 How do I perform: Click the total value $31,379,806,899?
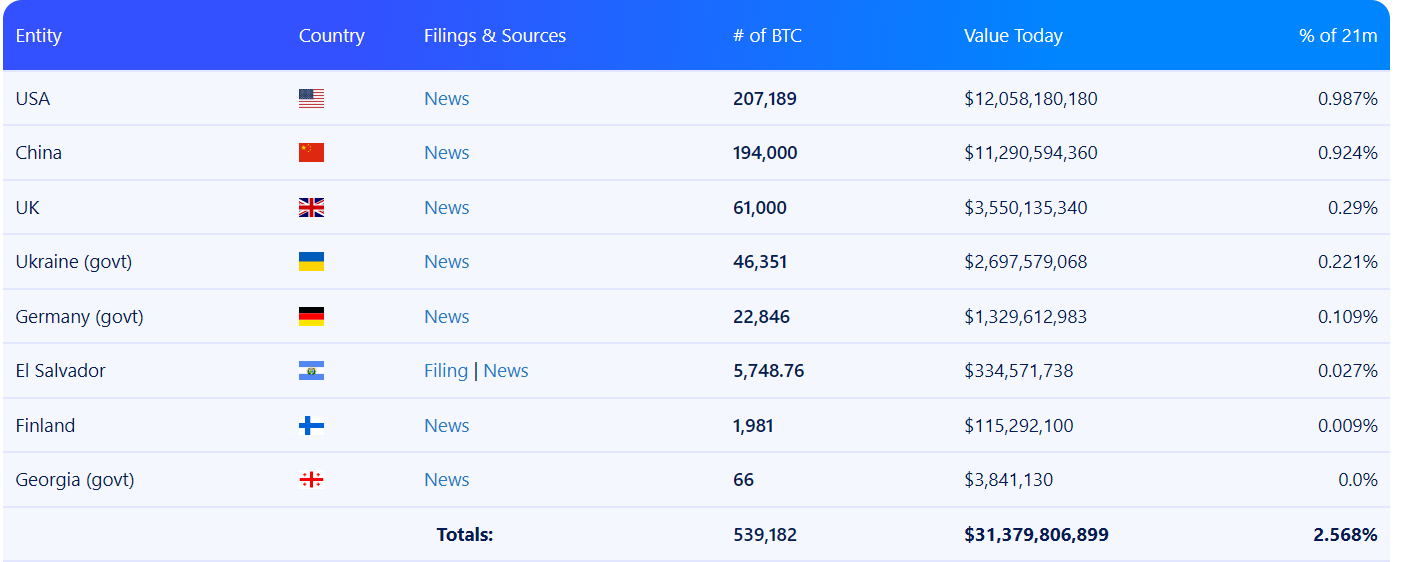click(1036, 535)
